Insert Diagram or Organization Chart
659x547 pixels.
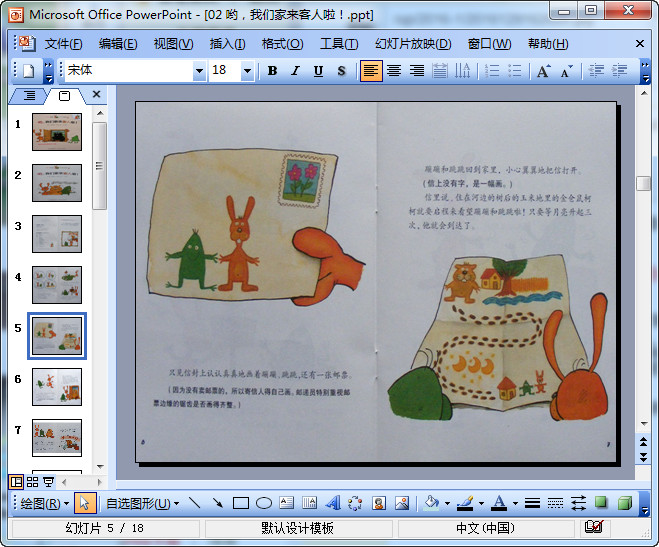coord(356,503)
